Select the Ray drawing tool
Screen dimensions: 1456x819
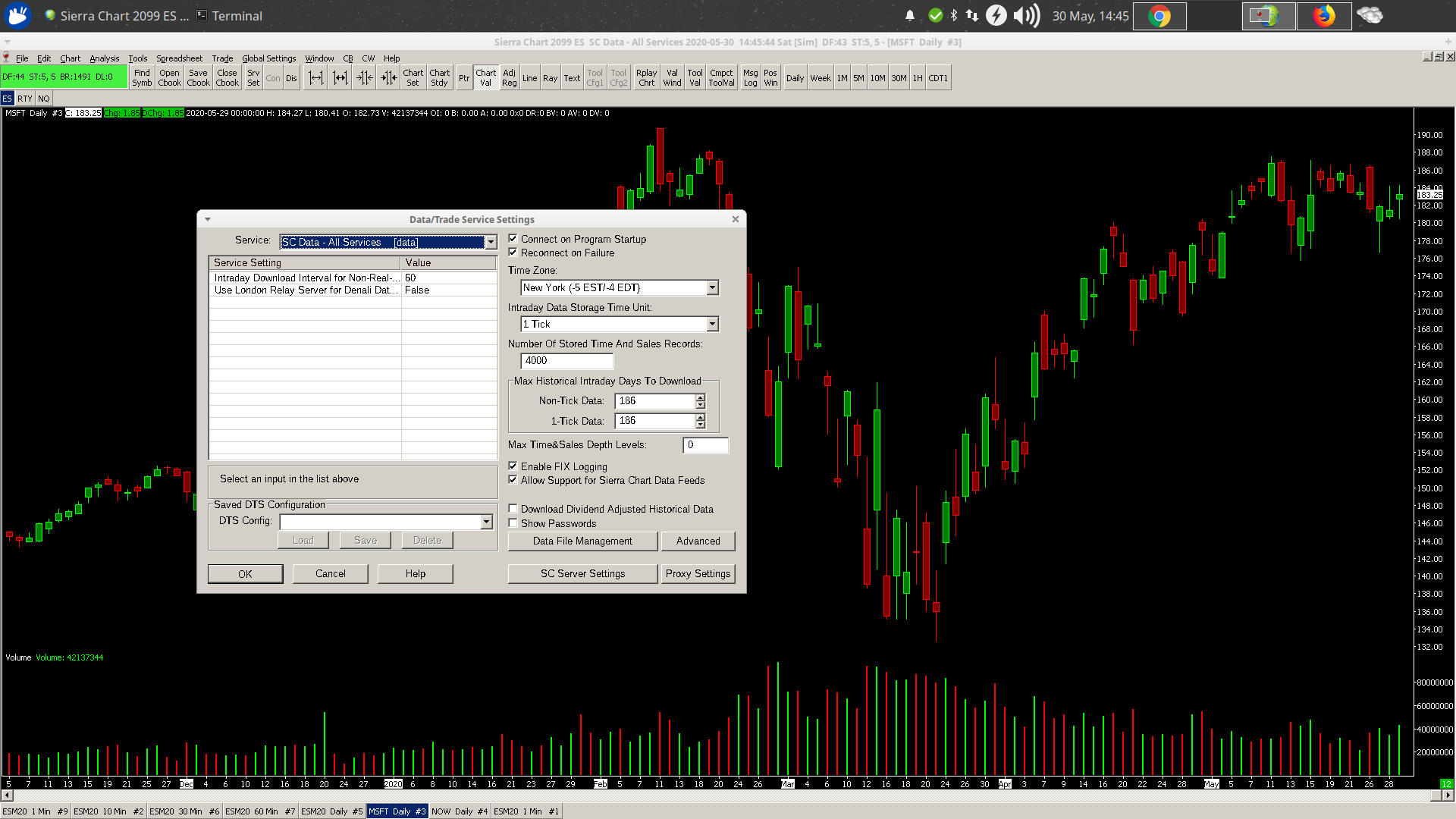(x=550, y=78)
